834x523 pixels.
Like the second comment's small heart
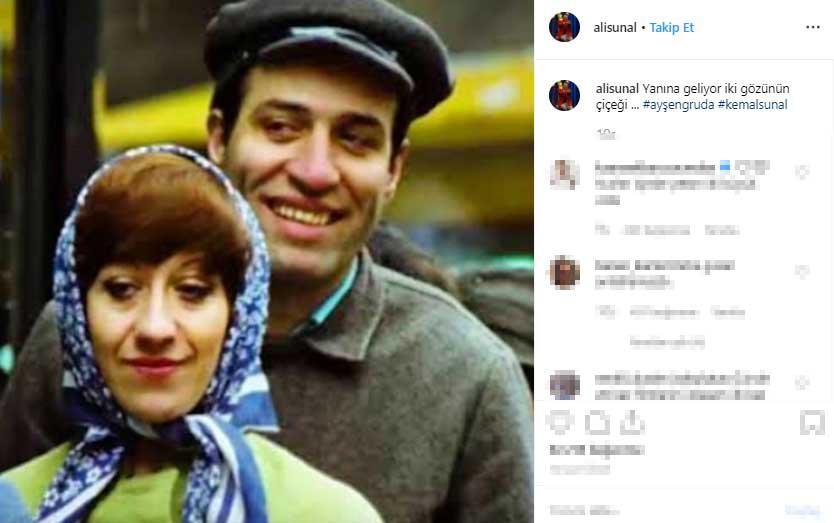[802, 272]
